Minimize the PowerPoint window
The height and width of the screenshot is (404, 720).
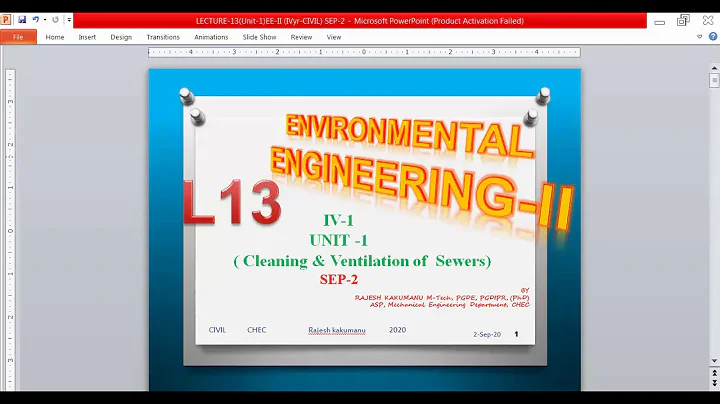point(659,22)
